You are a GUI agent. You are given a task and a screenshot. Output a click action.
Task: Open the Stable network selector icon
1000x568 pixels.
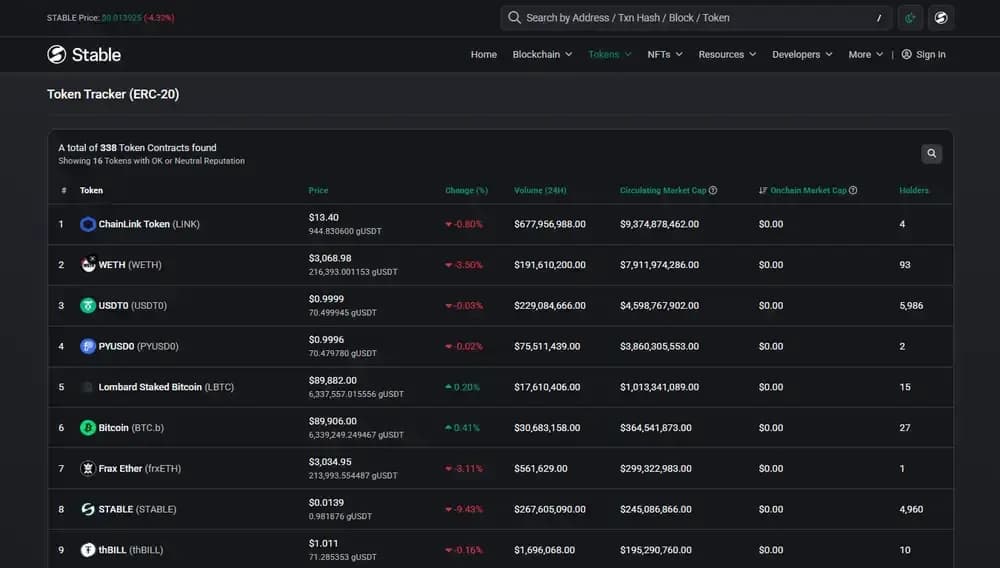[x=941, y=18]
